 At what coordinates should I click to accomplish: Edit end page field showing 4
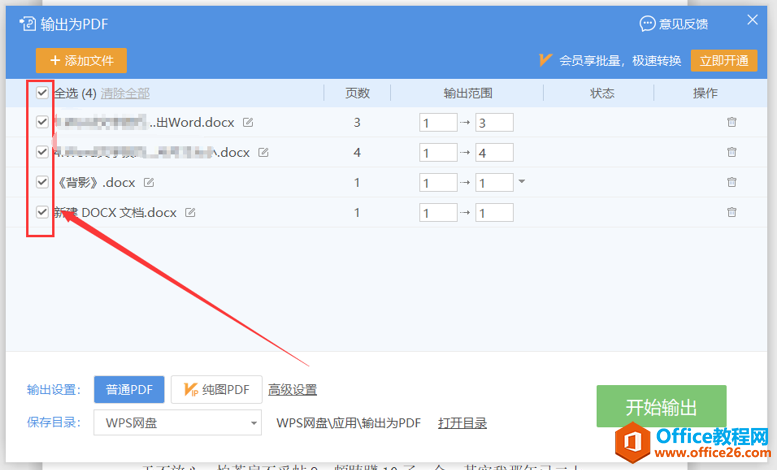(x=494, y=153)
